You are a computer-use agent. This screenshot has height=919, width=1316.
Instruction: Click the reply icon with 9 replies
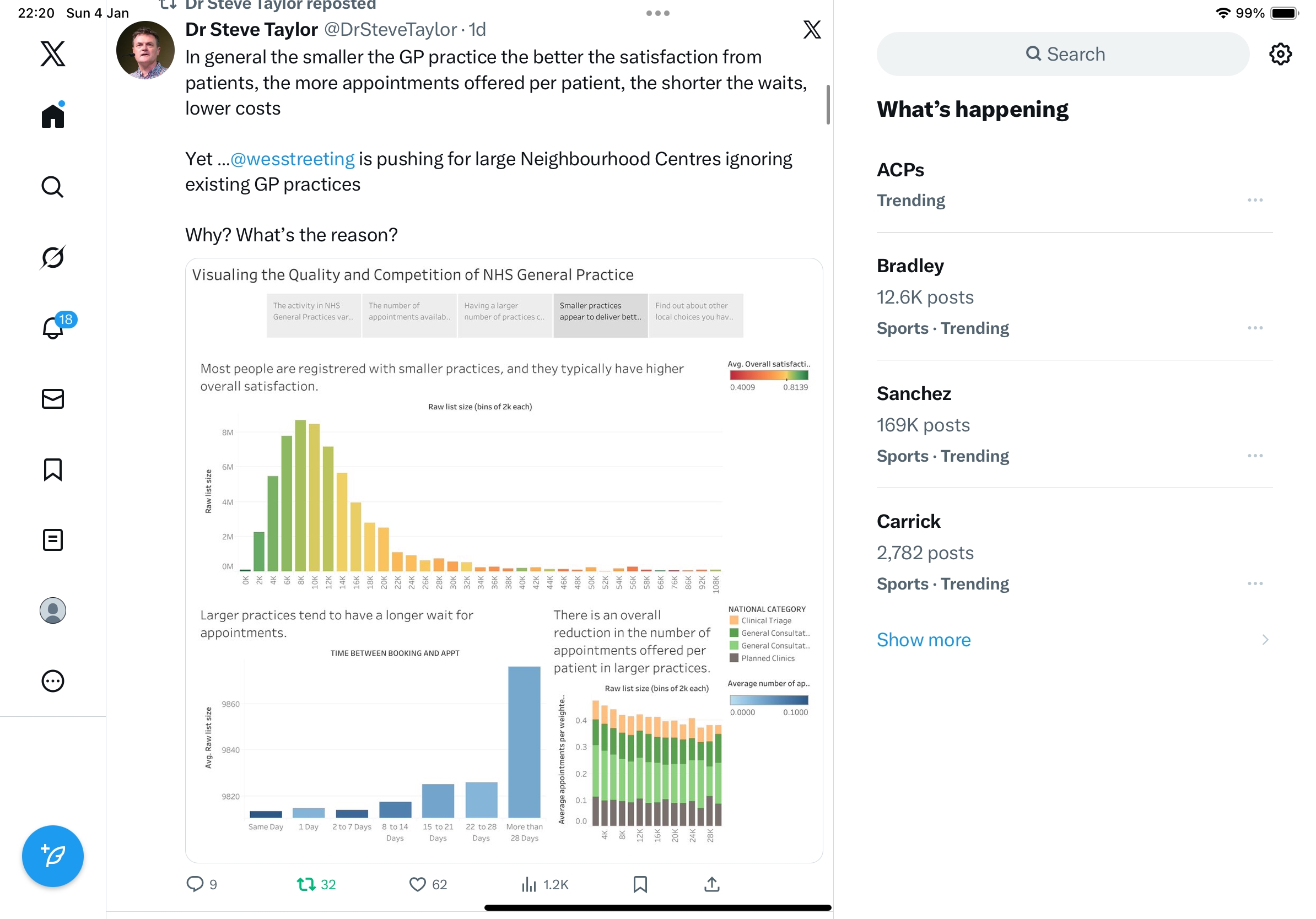[195, 884]
